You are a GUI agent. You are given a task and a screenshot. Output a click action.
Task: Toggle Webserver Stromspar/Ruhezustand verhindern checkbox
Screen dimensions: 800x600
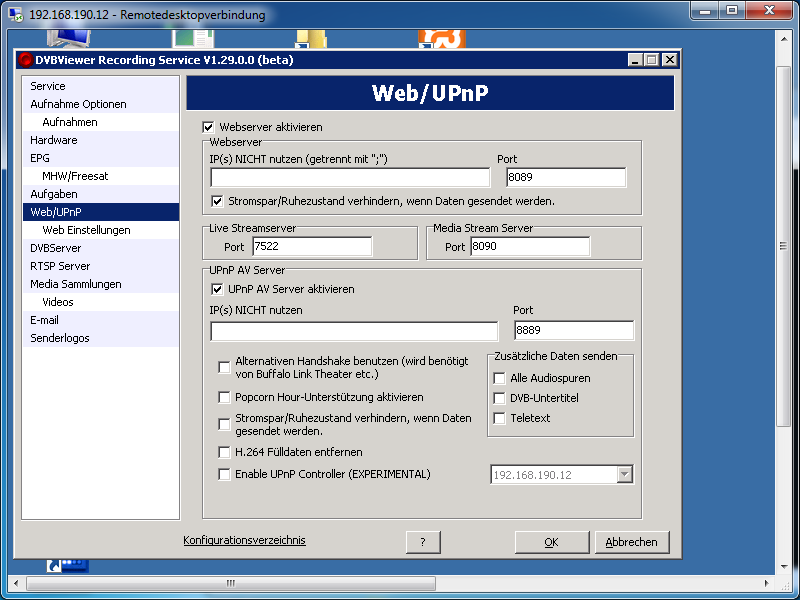pyautogui.click(x=217, y=201)
